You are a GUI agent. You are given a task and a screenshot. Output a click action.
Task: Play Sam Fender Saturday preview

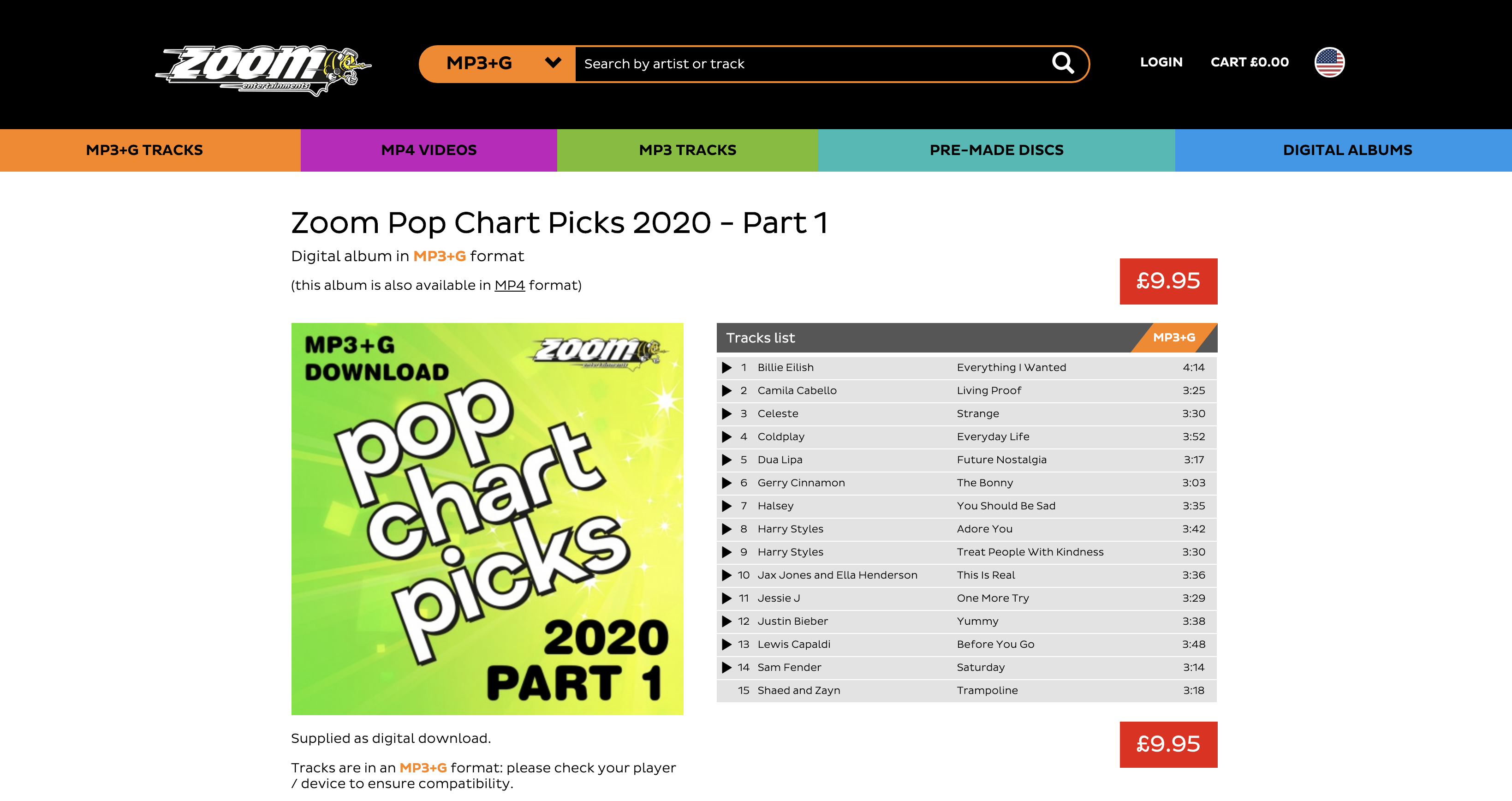pyautogui.click(x=726, y=668)
